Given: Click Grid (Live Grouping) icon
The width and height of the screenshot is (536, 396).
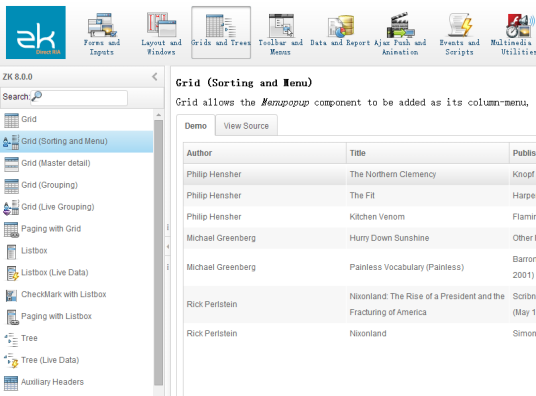Looking at the screenshot, I should [11, 208].
